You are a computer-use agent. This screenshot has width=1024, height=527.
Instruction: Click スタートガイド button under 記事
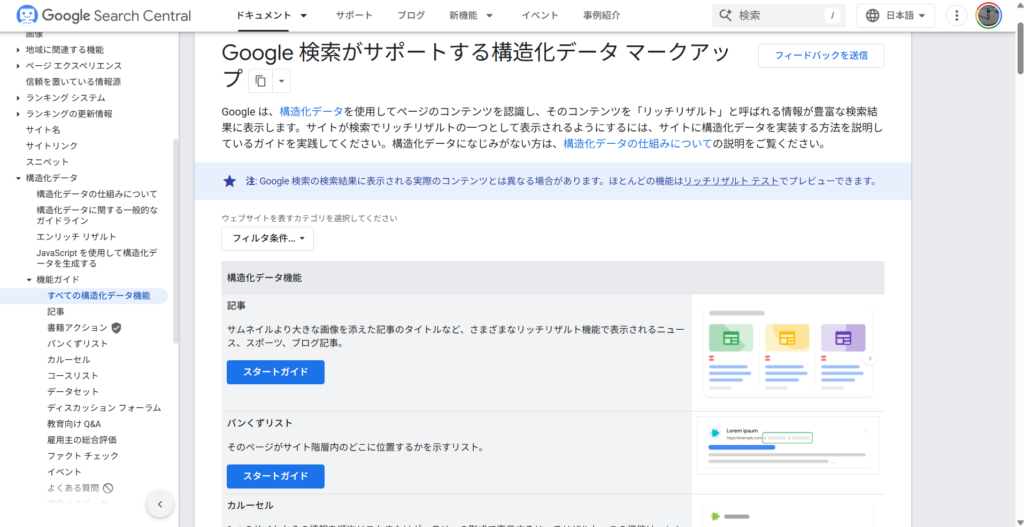[276, 372]
